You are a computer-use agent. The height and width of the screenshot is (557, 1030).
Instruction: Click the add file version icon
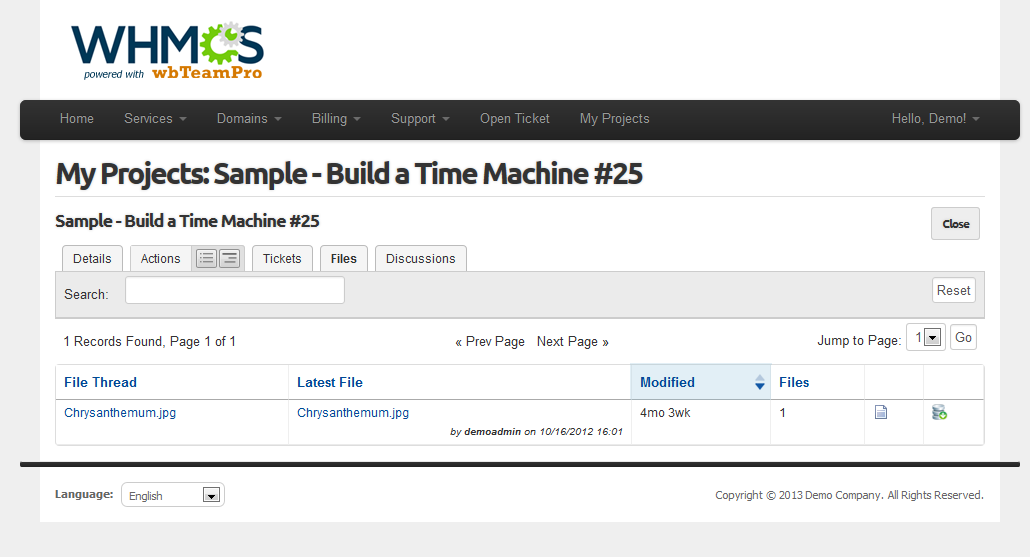[x=939, y=412]
